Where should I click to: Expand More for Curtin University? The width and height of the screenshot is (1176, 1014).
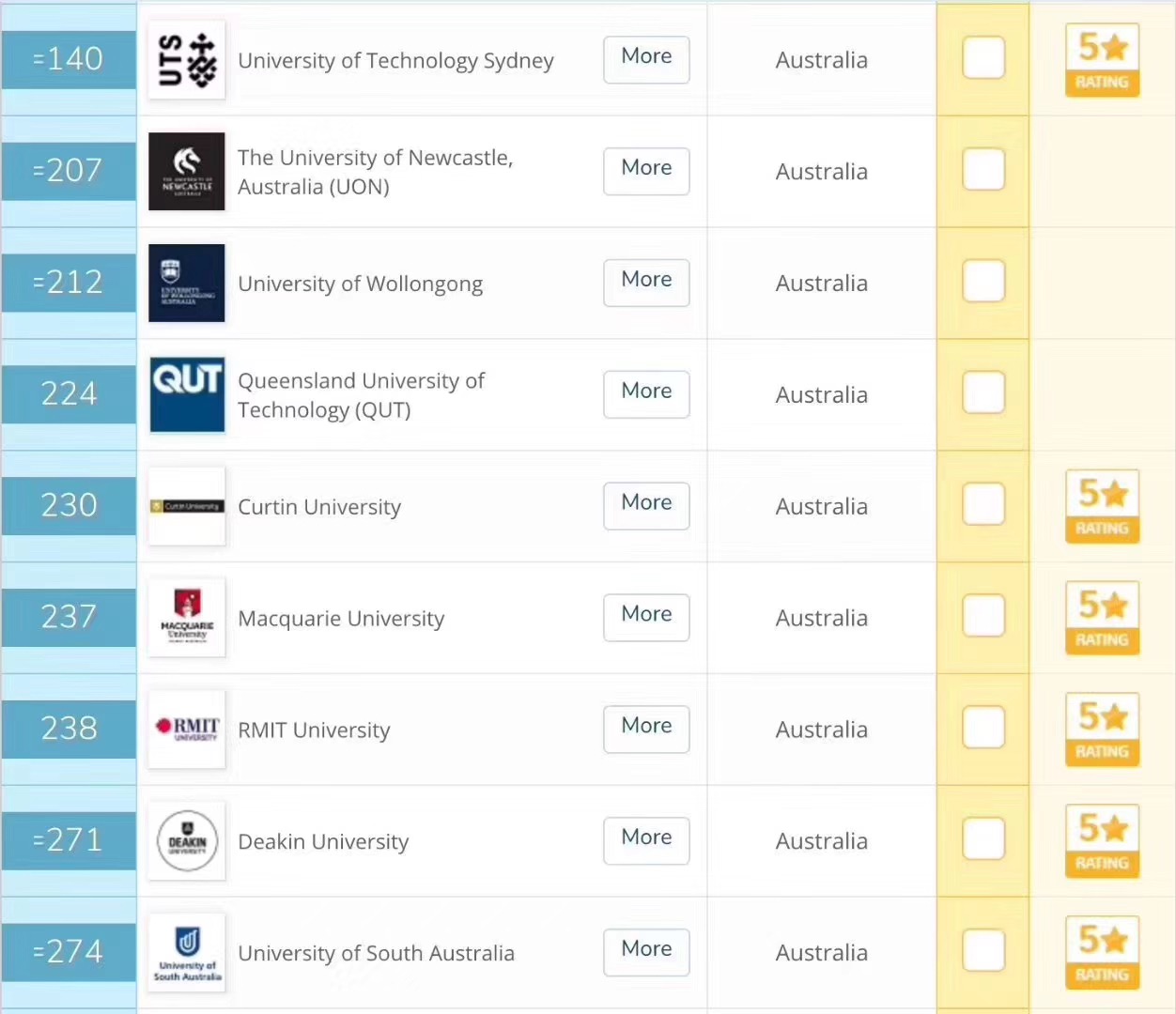click(646, 505)
